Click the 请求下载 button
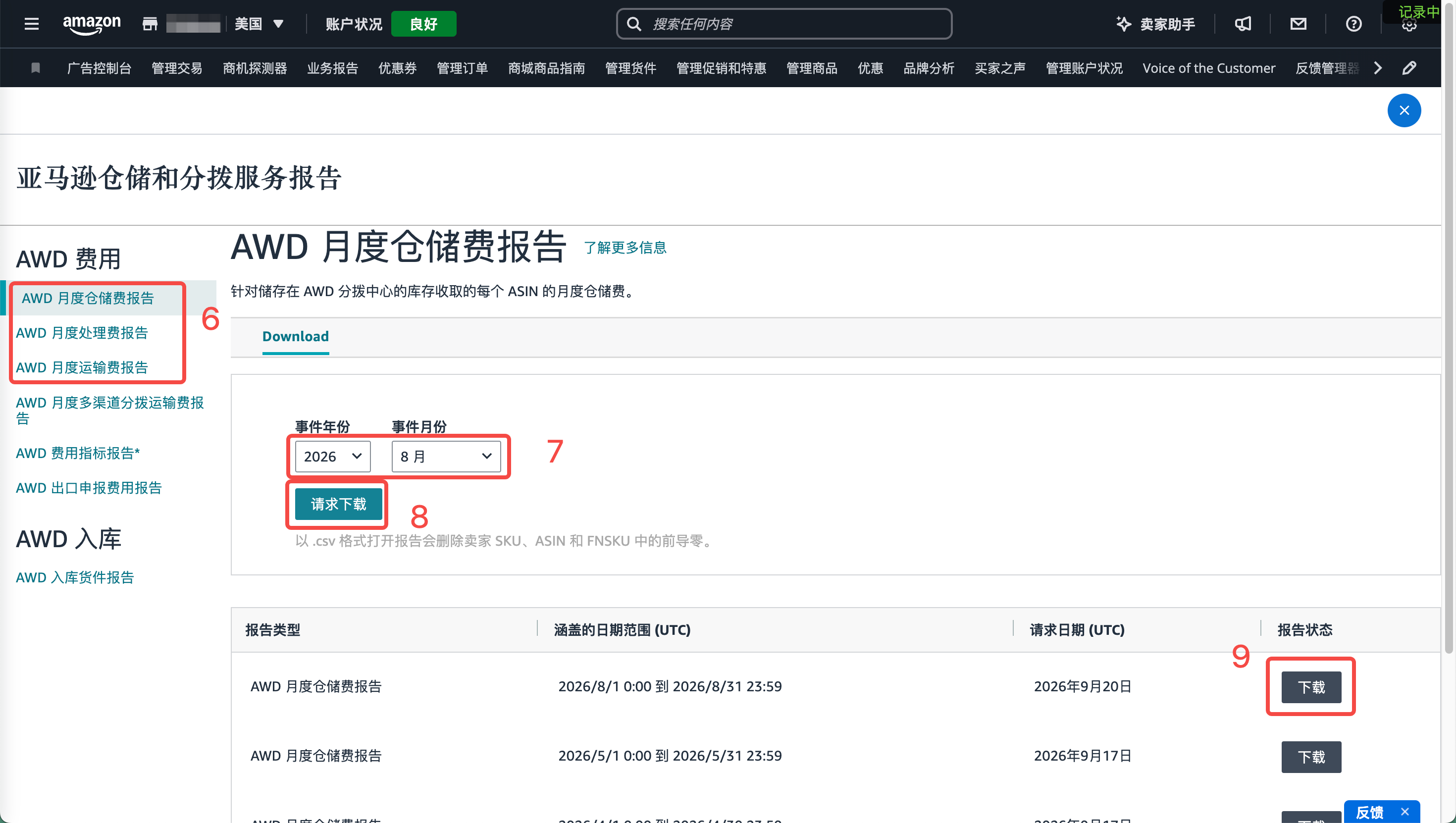The width and height of the screenshot is (1456, 823). [339, 504]
